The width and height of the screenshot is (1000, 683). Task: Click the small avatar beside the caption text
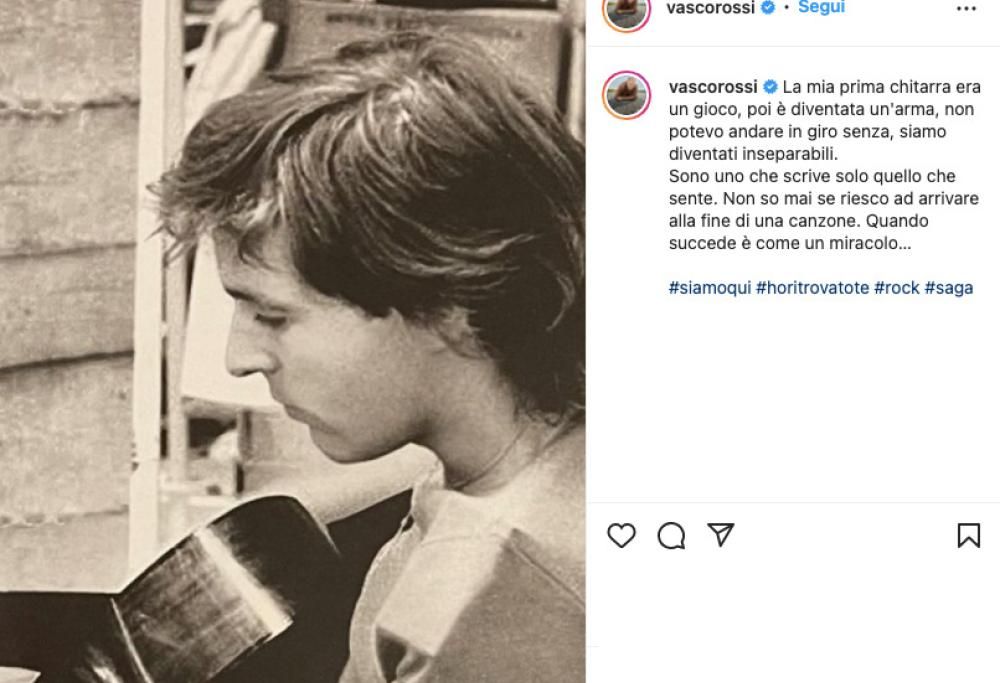625,86
